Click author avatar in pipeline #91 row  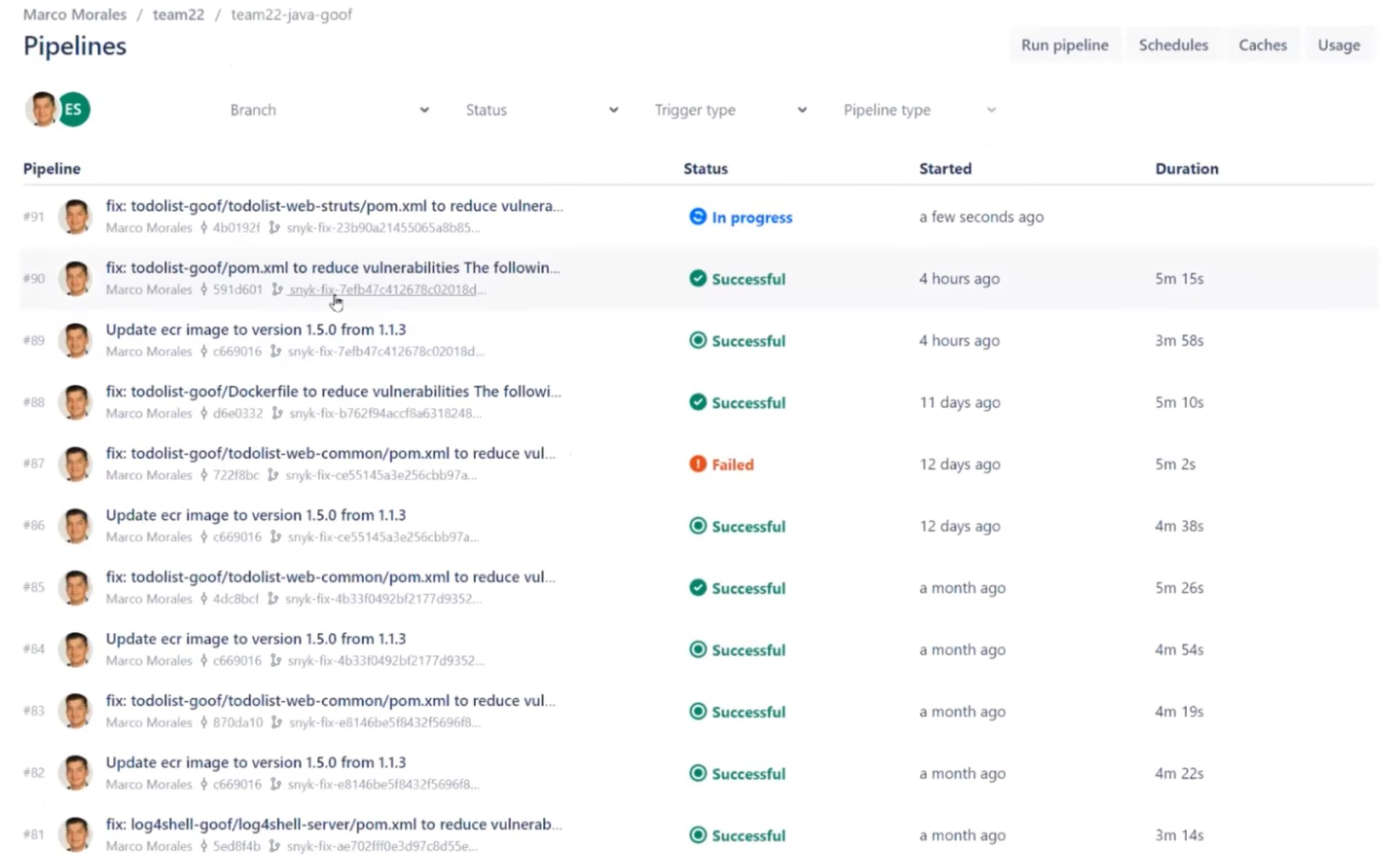pos(75,217)
